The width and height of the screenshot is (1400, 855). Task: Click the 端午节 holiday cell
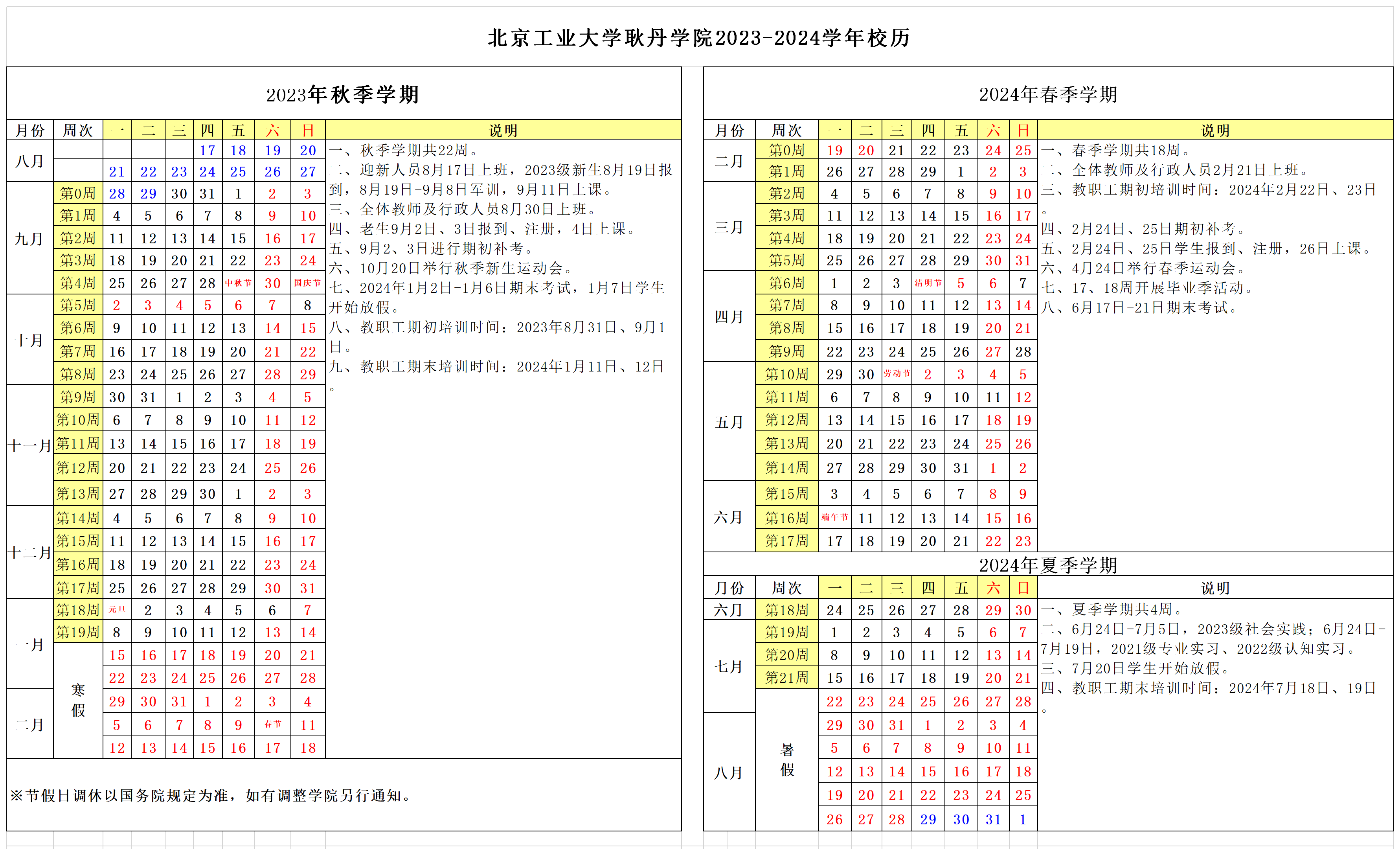tap(835, 518)
